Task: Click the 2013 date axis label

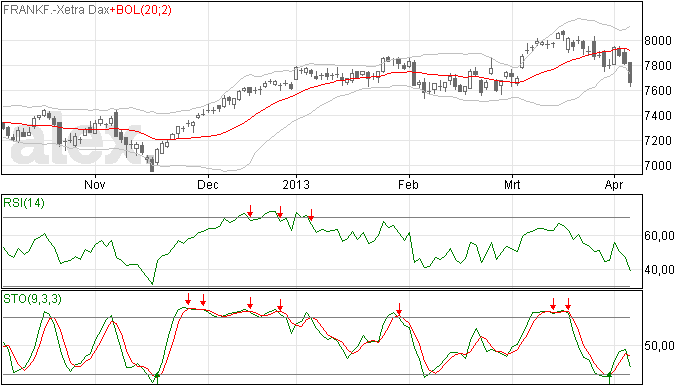Action: [296, 184]
